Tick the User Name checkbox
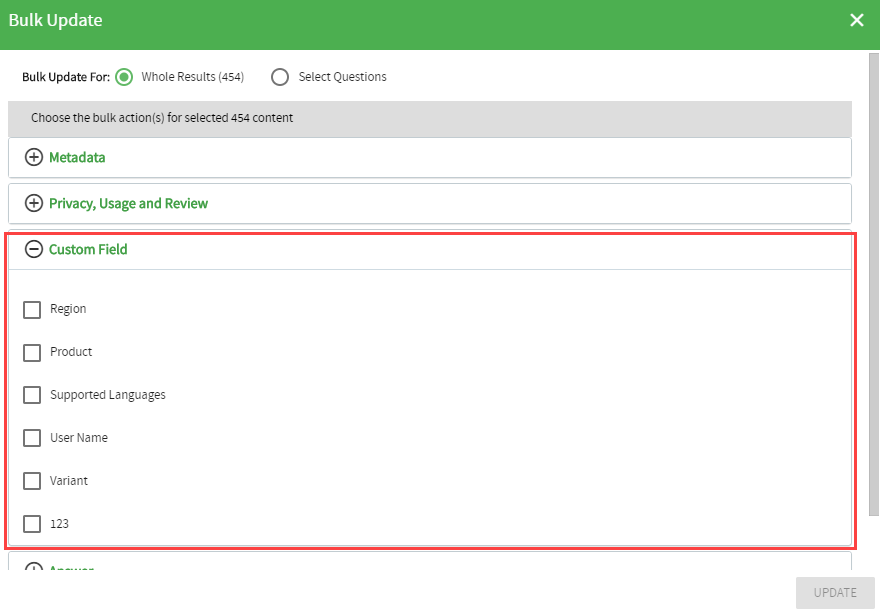Screen dimensions: 880x615 [x=32, y=438]
